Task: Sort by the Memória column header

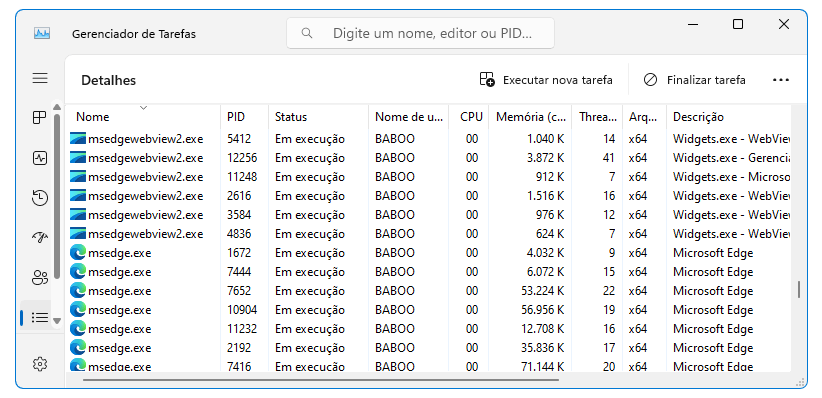Action: 530,117
